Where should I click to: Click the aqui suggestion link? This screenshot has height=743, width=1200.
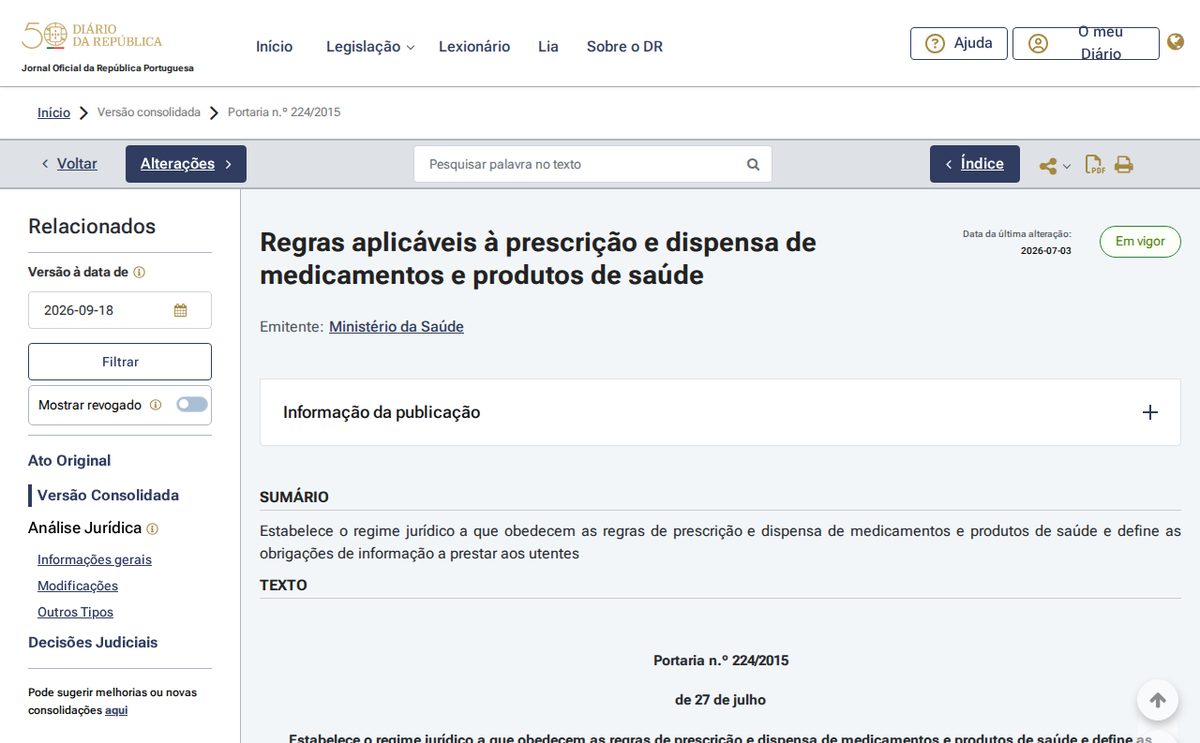(x=116, y=711)
